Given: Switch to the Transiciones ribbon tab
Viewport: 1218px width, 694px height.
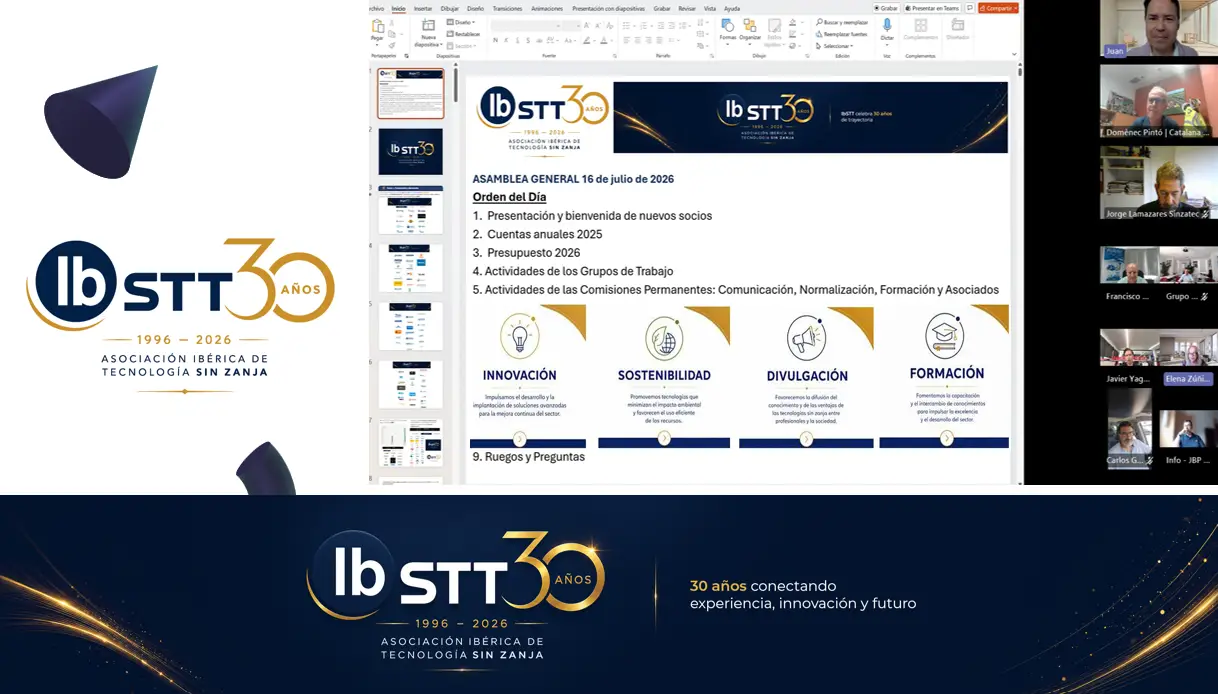Looking at the screenshot, I should [x=507, y=8].
